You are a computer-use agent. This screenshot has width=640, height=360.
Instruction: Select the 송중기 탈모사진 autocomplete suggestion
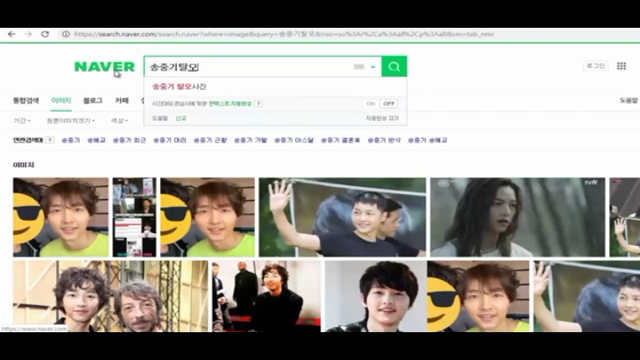click(179, 87)
